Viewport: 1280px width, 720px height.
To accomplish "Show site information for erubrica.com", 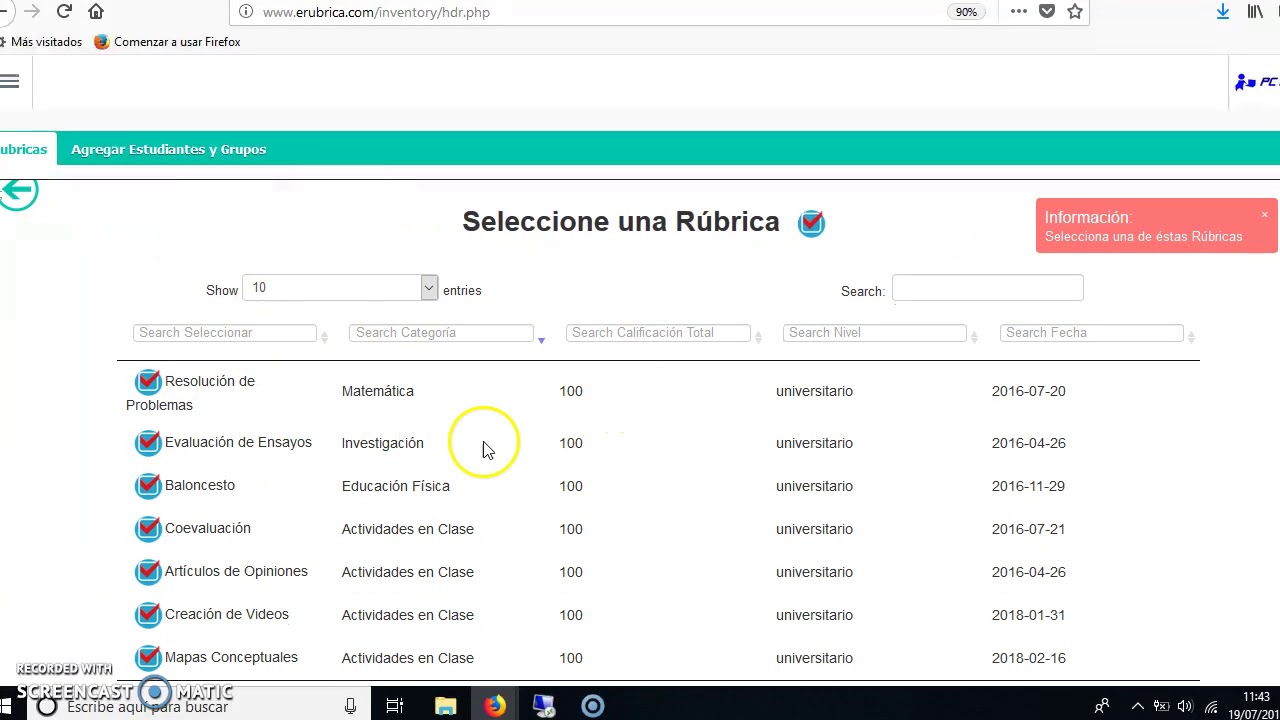I will click(x=246, y=12).
